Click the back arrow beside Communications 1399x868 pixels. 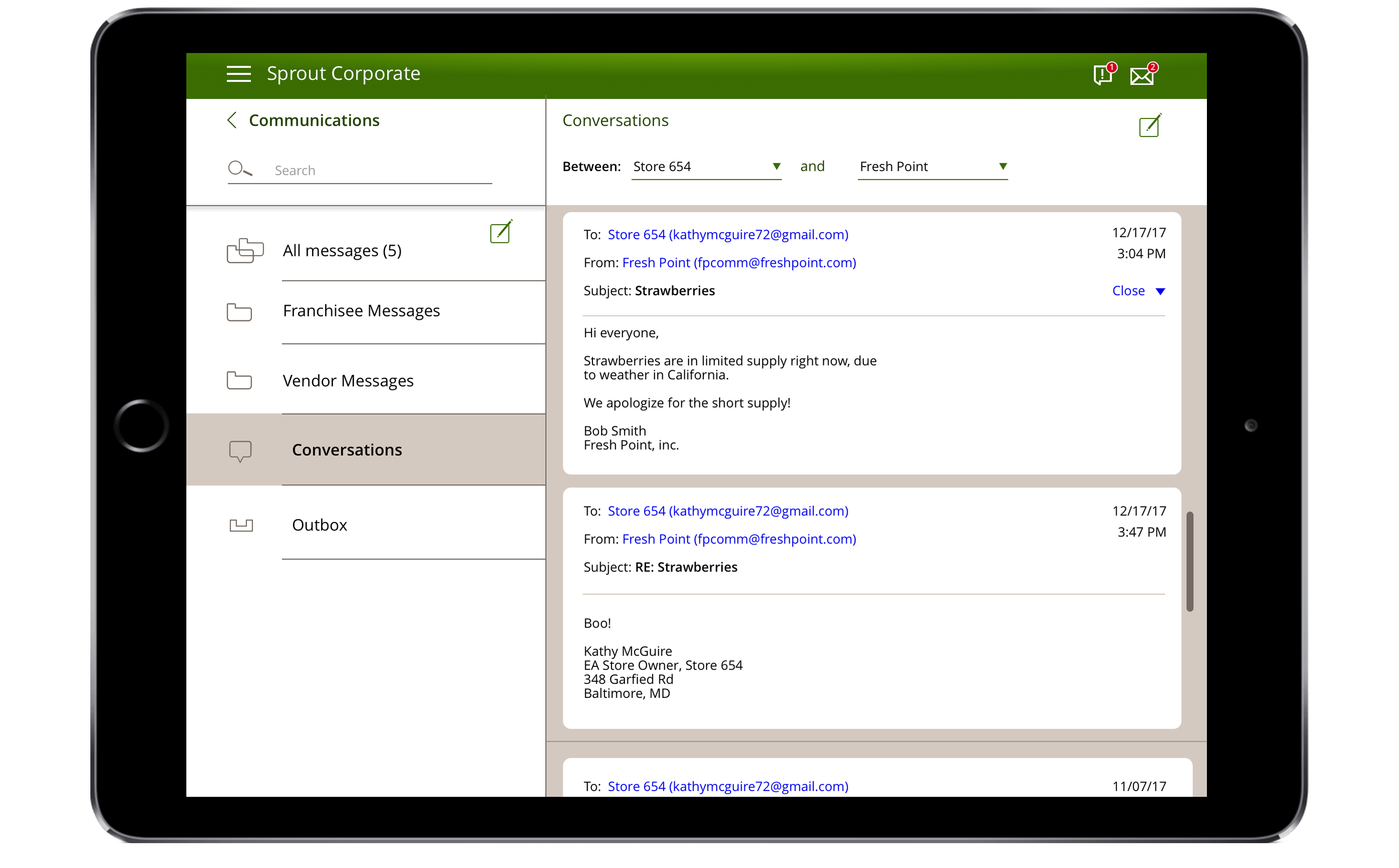[x=232, y=120]
